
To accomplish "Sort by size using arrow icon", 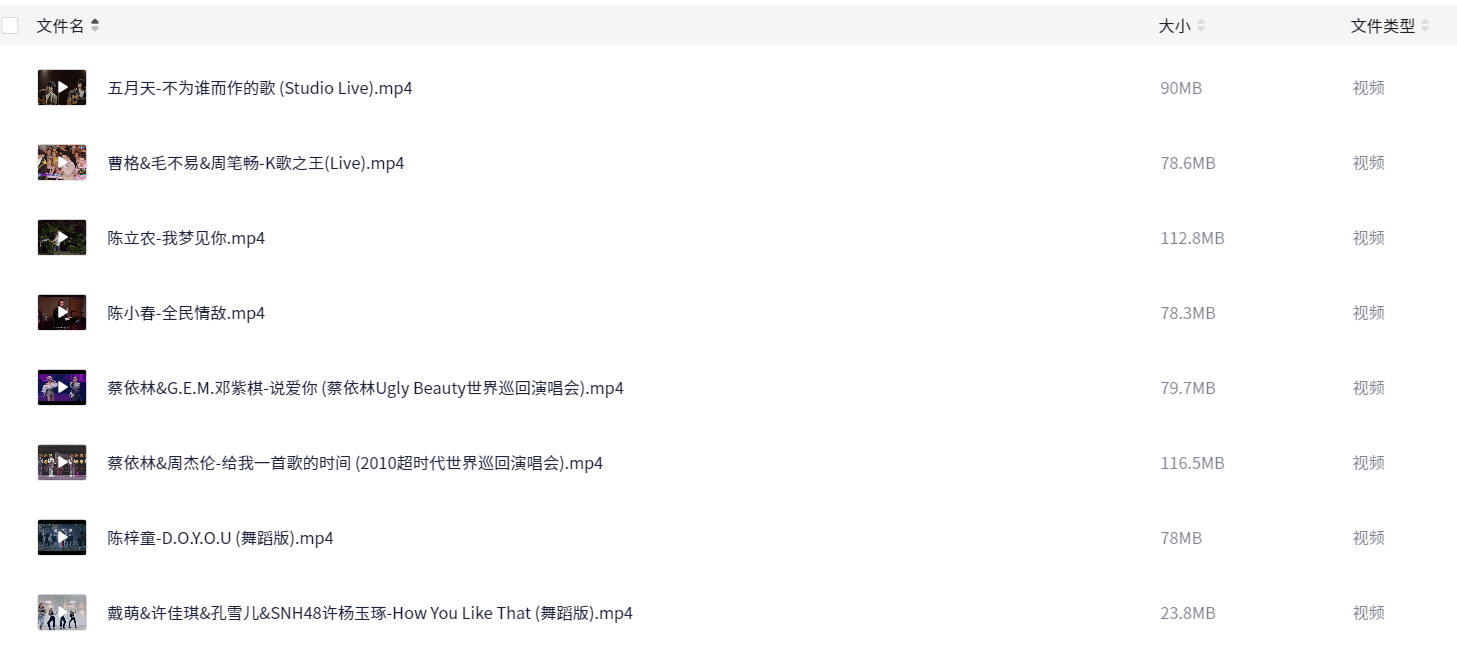I will pos(1201,26).
